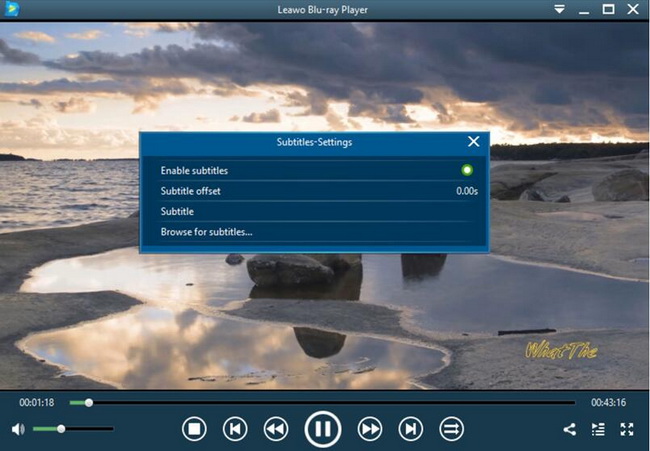Click the share icon

pos(569,429)
